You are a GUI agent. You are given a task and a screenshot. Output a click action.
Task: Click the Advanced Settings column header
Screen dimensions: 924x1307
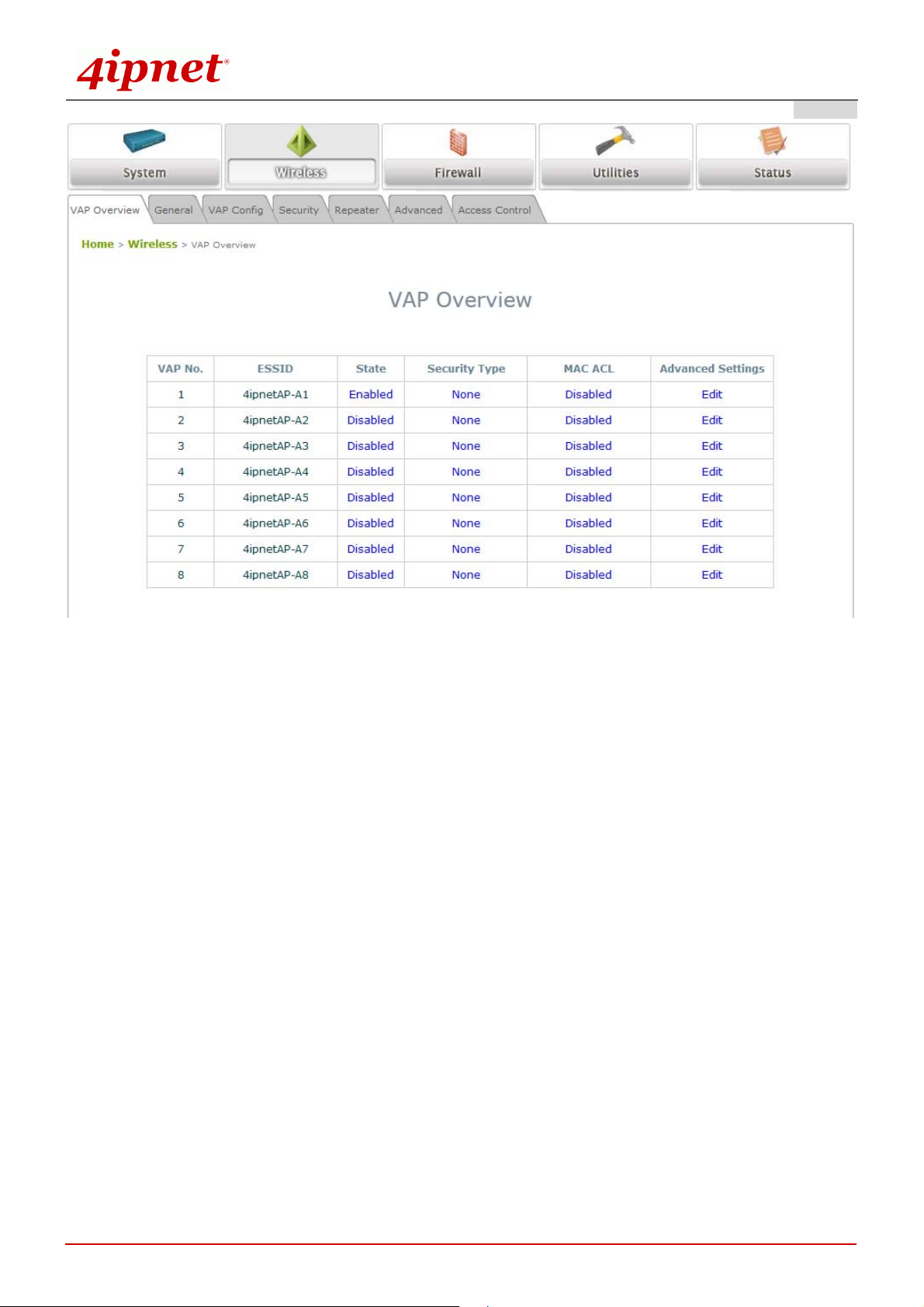click(712, 369)
